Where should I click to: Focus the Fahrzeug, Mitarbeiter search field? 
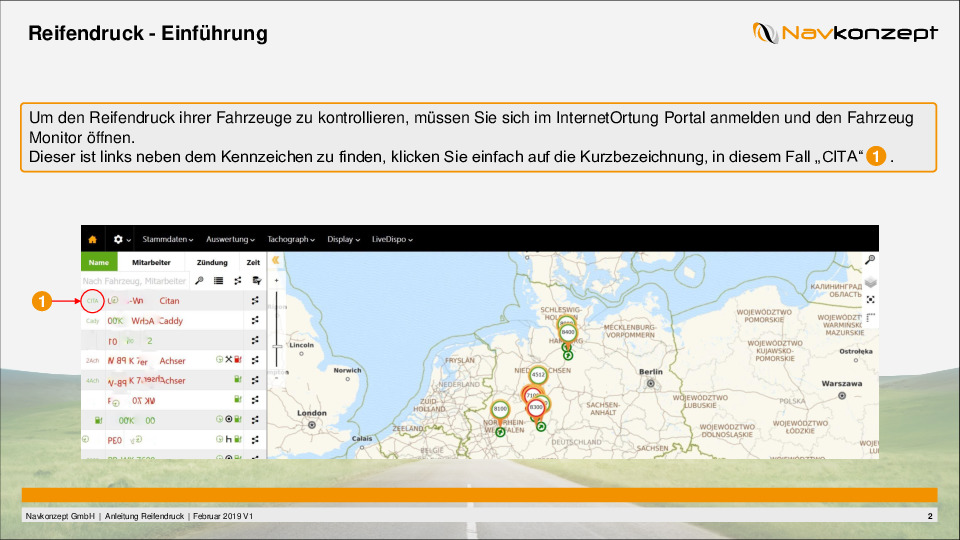click(x=135, y=281)
